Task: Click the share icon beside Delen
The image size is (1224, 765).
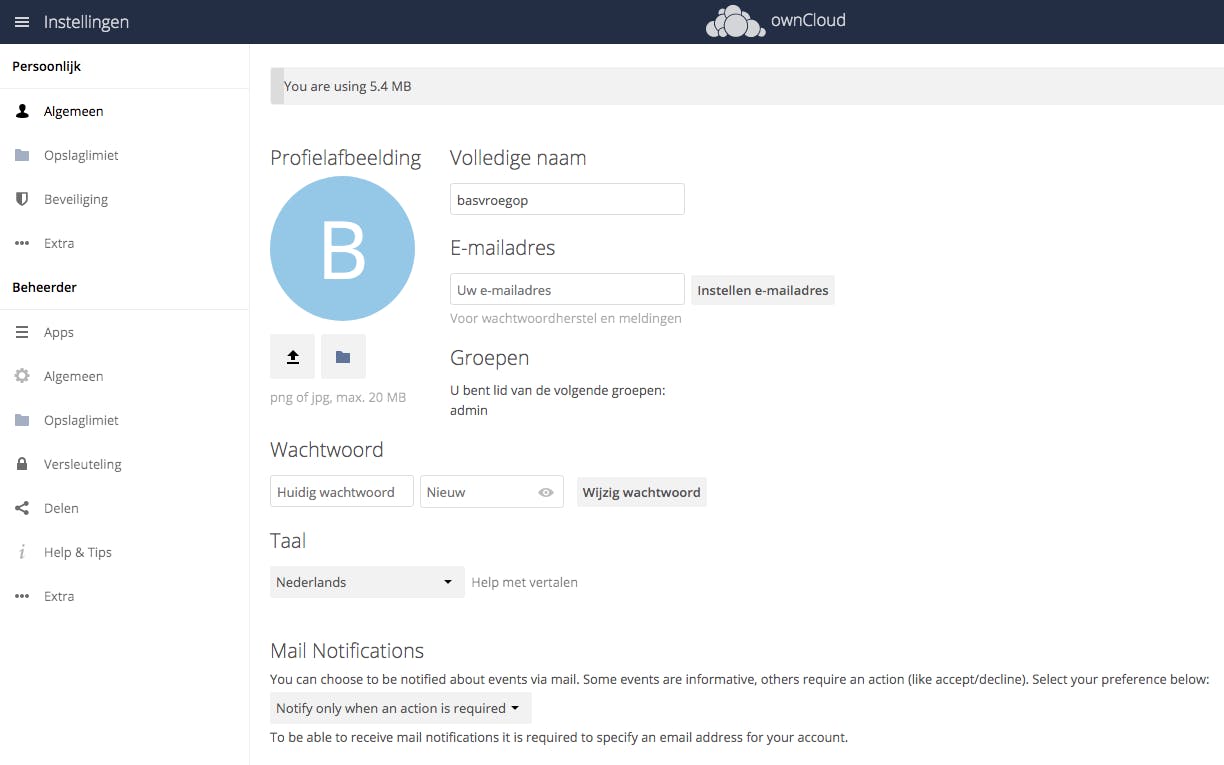Action: 22,508
